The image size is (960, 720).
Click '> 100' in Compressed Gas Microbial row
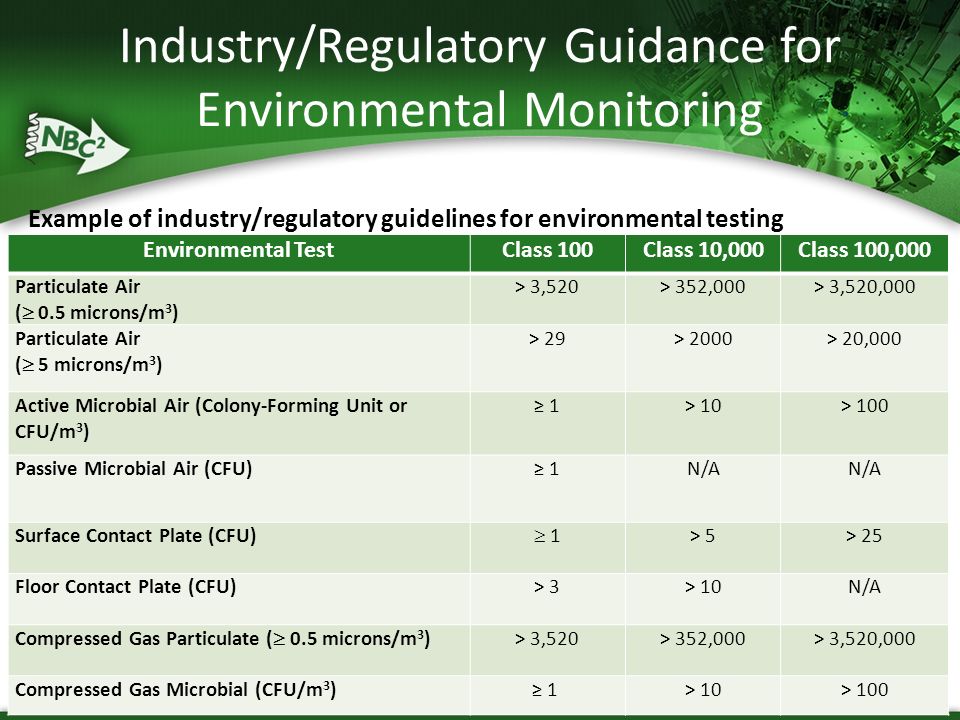pyautogui.click(x=864, y=689)
